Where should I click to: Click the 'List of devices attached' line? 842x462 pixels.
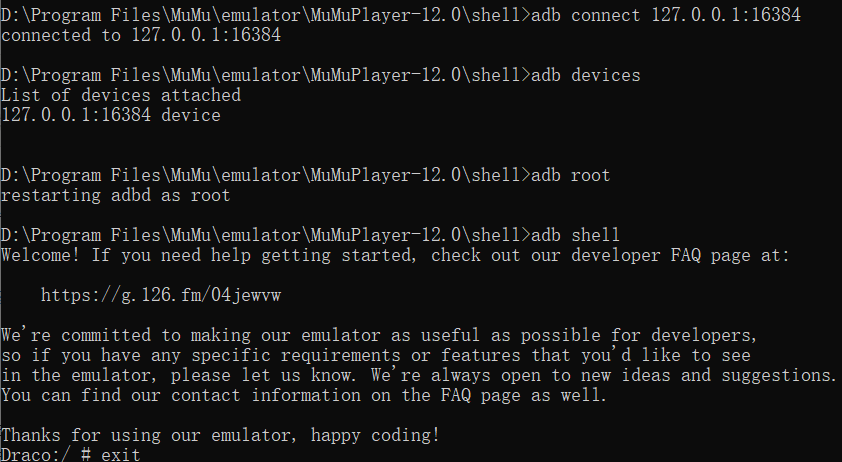[x=121, y=95]
